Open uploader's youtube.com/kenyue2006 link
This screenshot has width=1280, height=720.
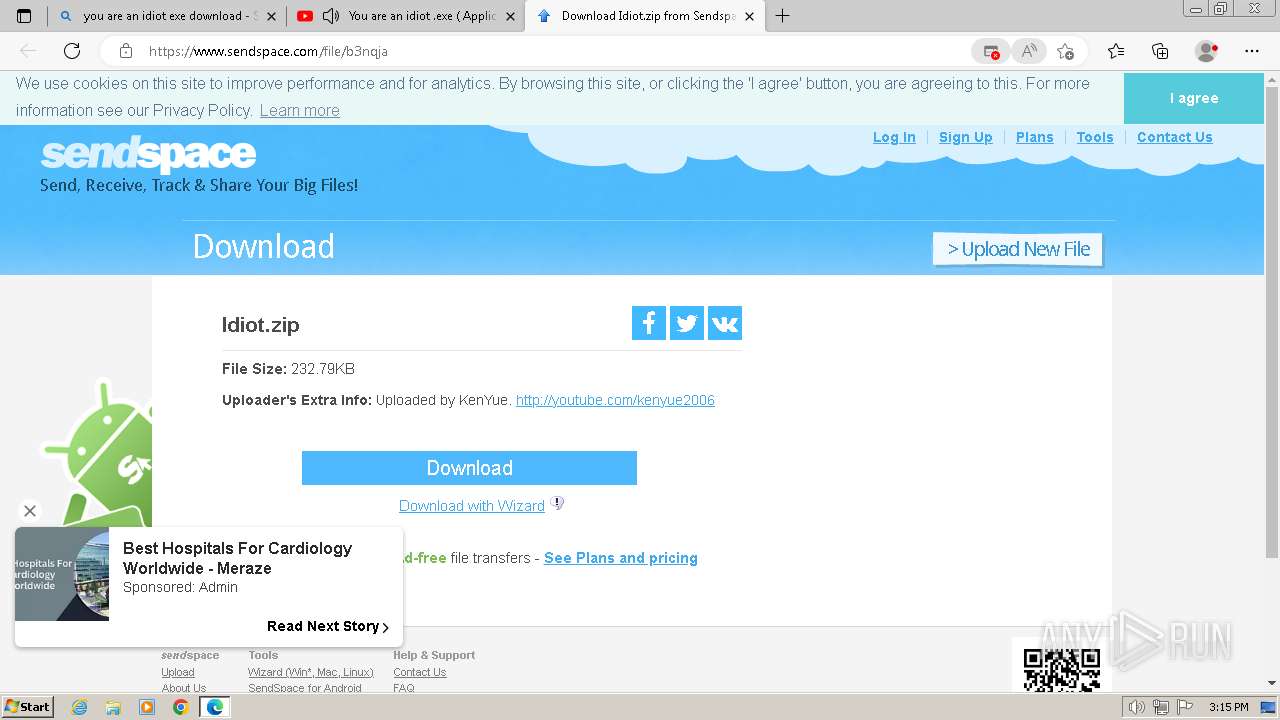point(615,400)
